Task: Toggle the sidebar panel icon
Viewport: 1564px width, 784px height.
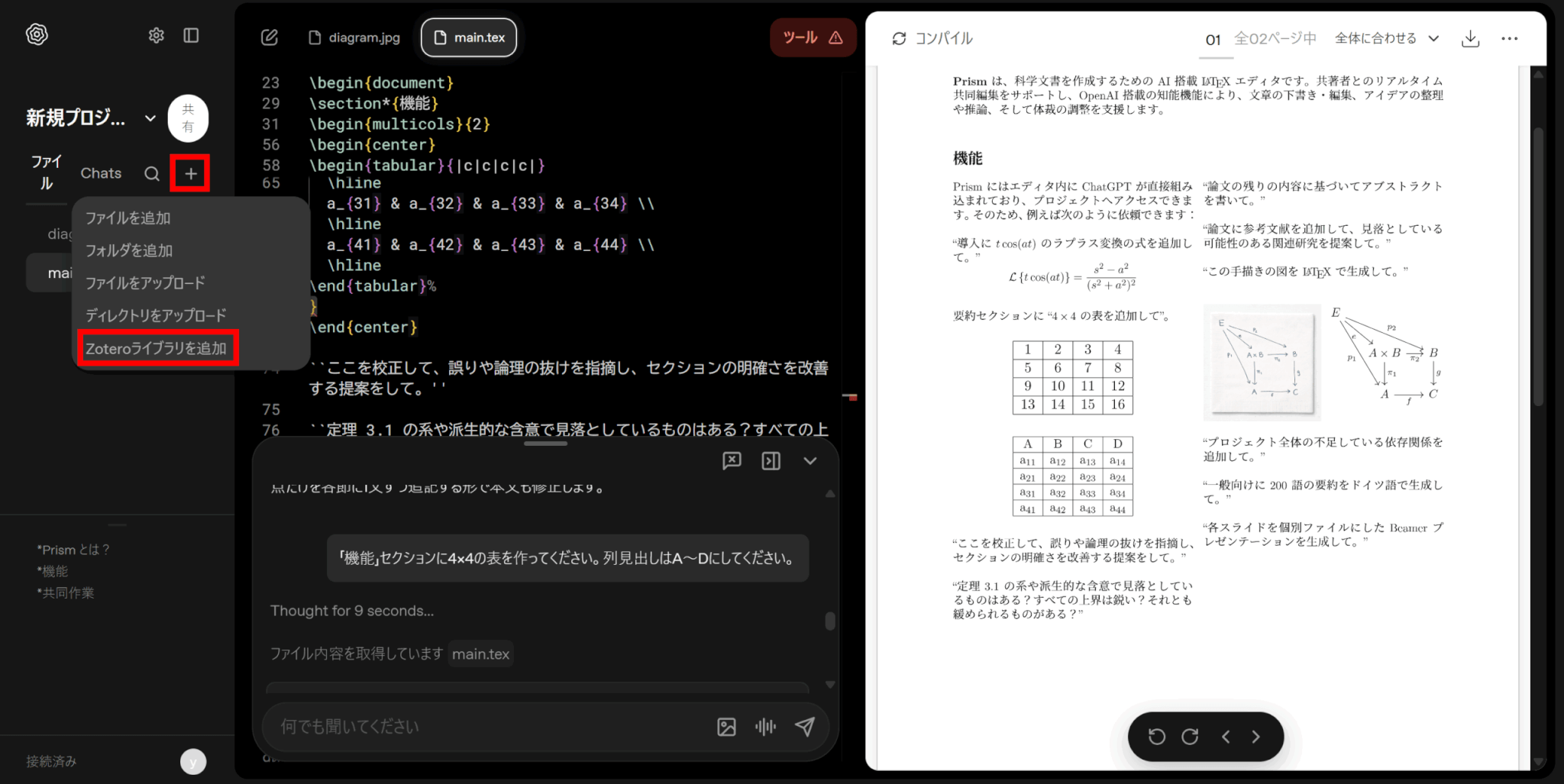Action: pos(191,36)
